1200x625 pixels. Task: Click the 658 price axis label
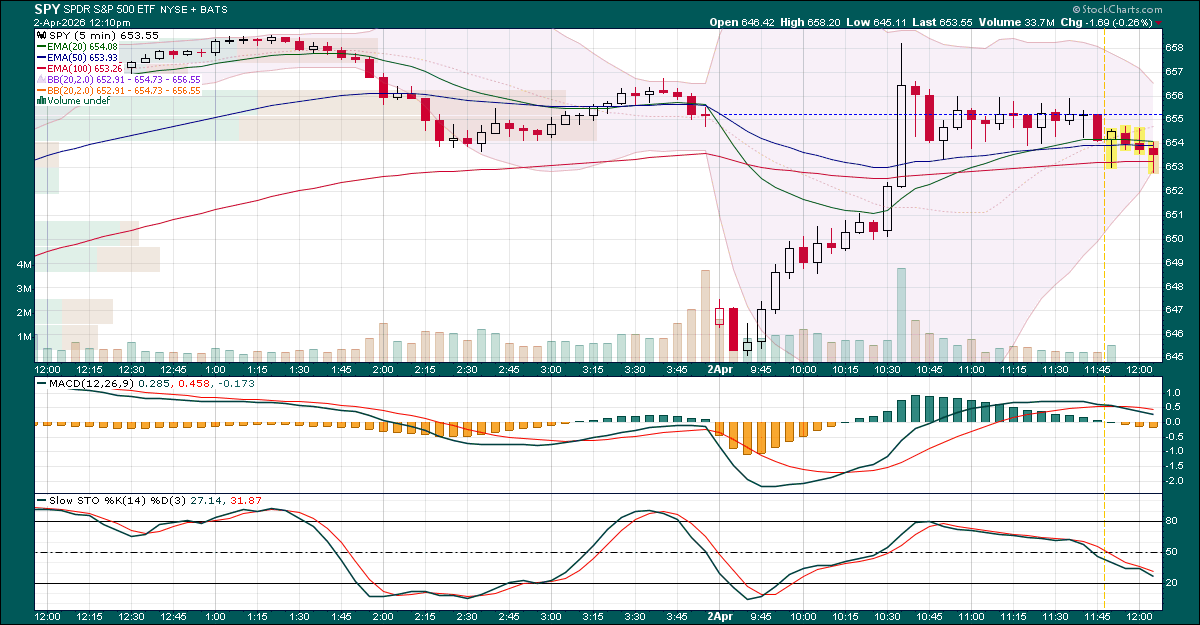tap(1174, 48)
